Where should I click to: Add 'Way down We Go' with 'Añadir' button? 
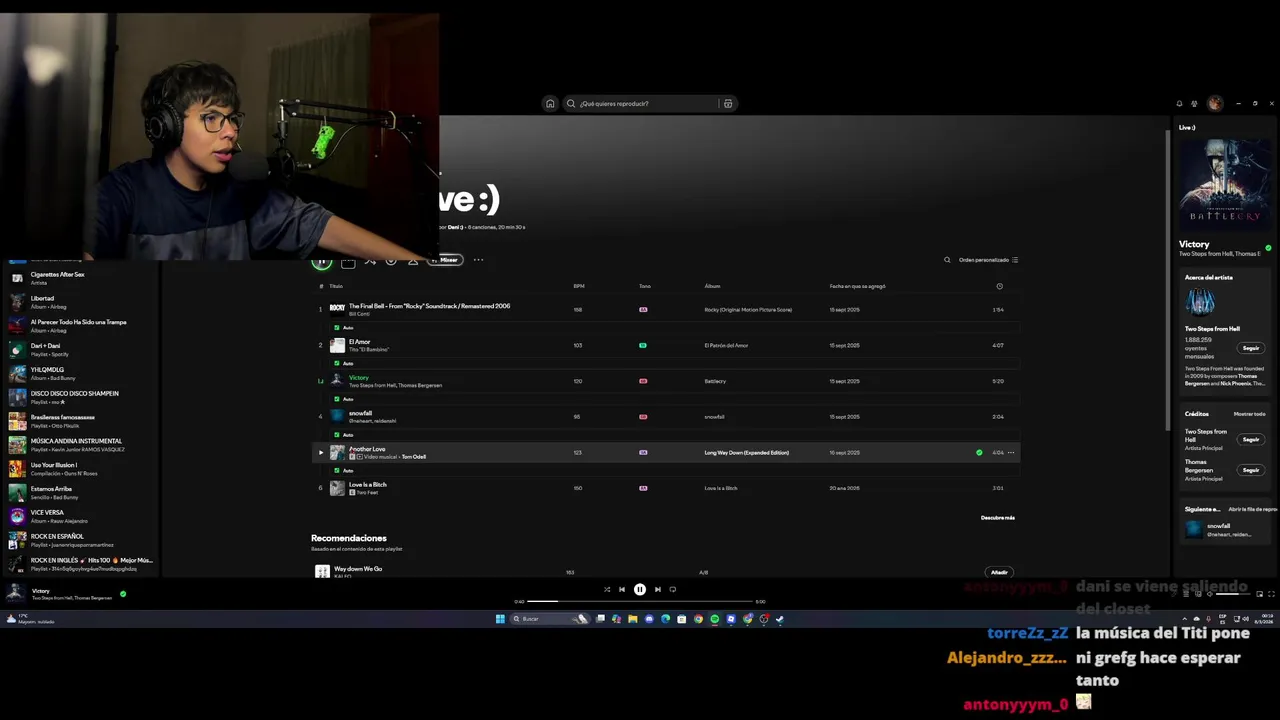[999, 572]
